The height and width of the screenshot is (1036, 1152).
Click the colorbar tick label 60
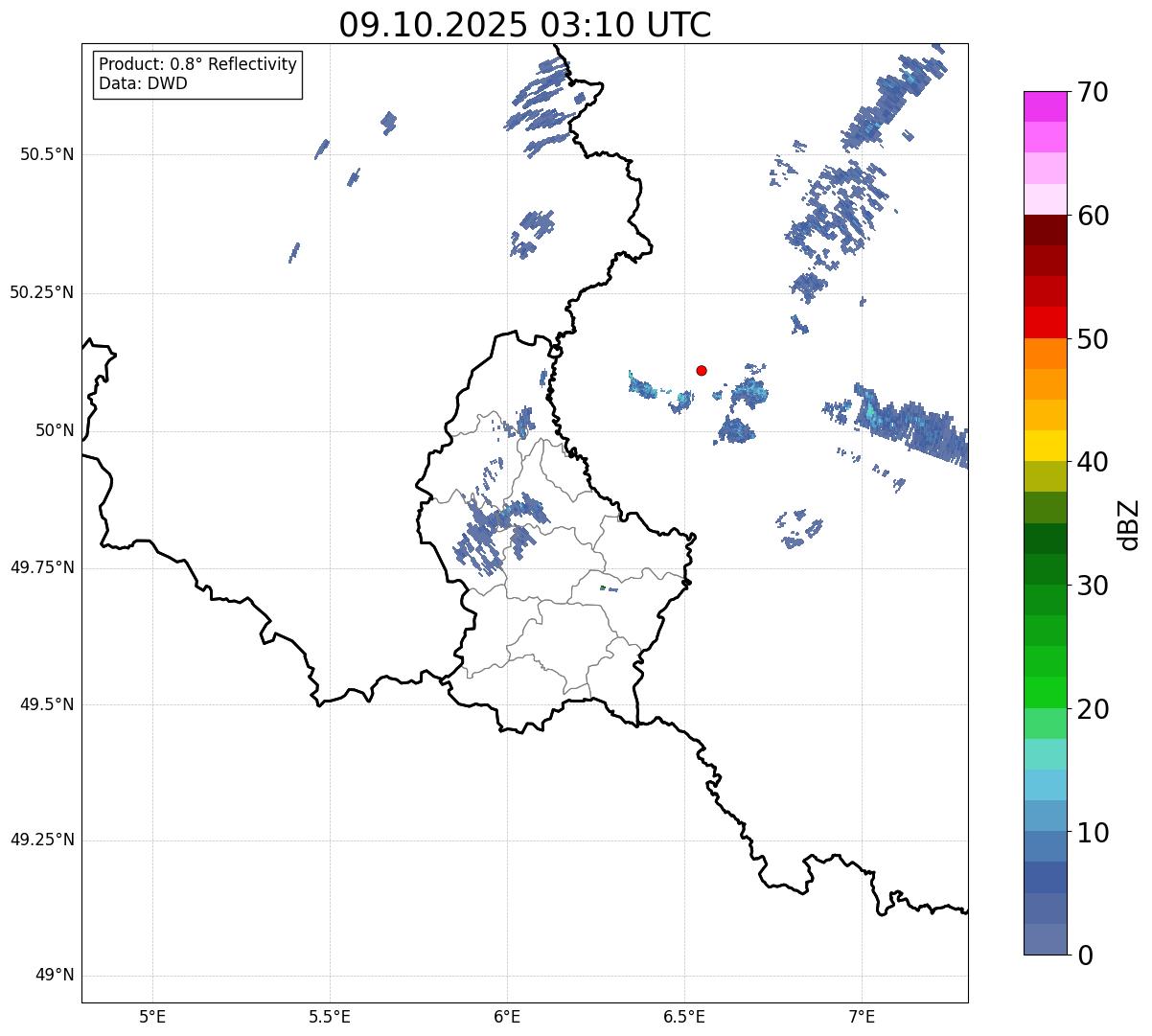click(x=1093, y=216)
